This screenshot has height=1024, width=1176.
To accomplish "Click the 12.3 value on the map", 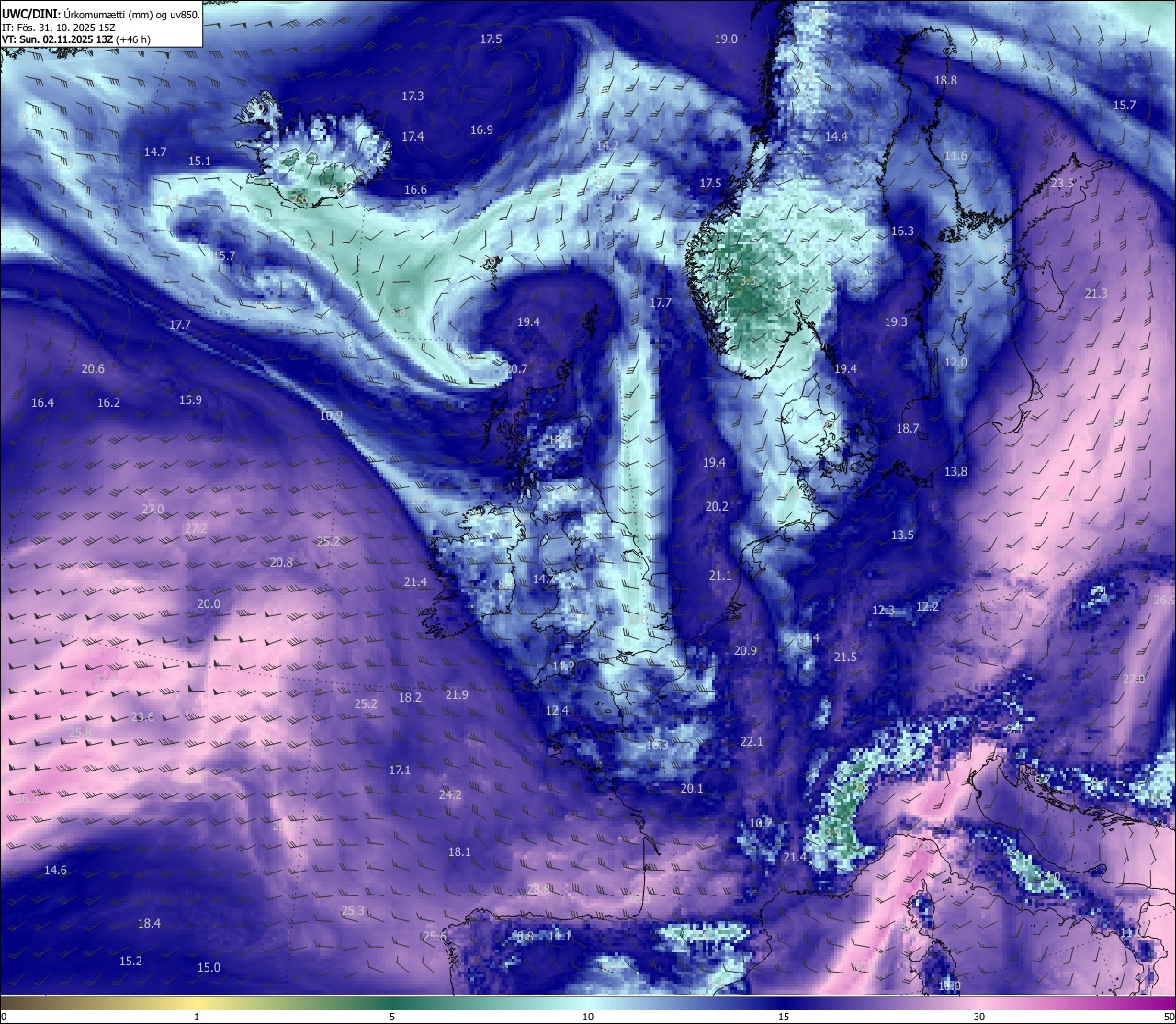I will point(883,610).
